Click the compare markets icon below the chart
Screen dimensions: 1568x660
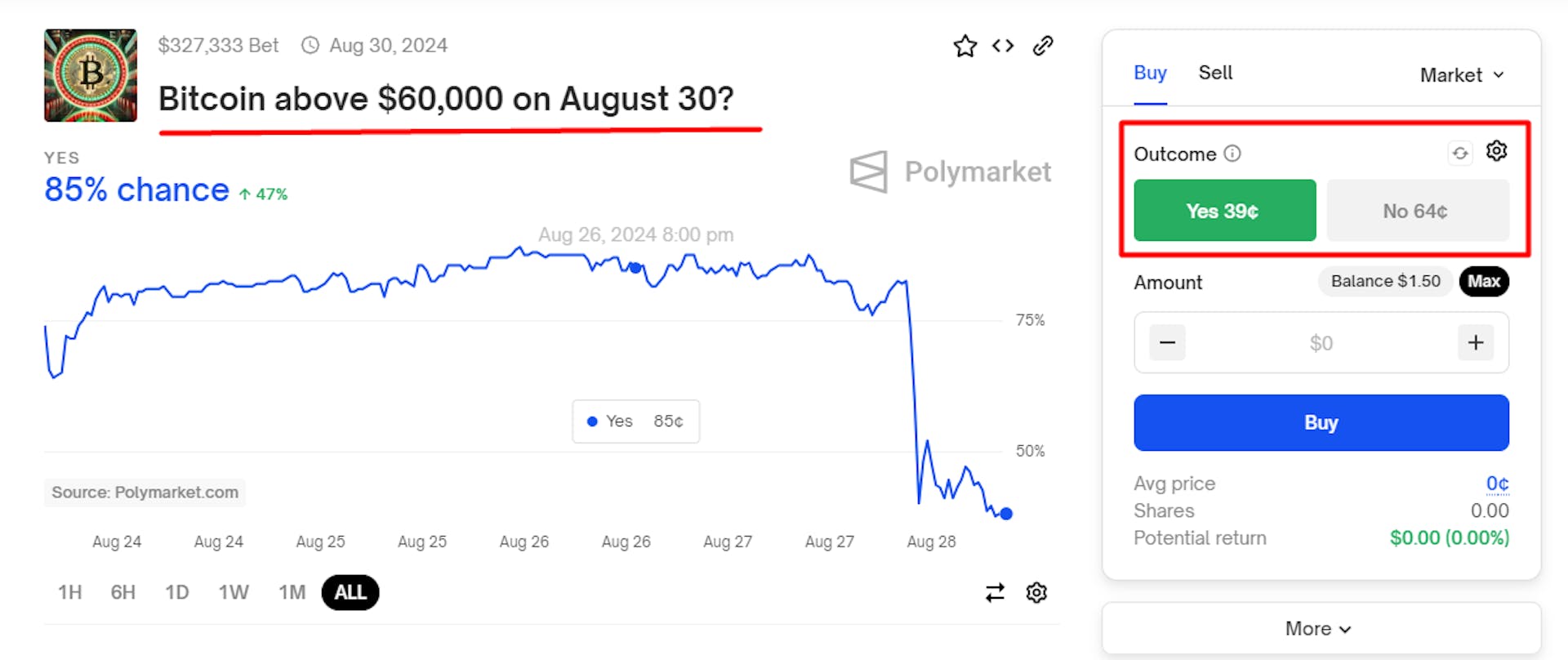pyautogui.click(x=995, y=592)
